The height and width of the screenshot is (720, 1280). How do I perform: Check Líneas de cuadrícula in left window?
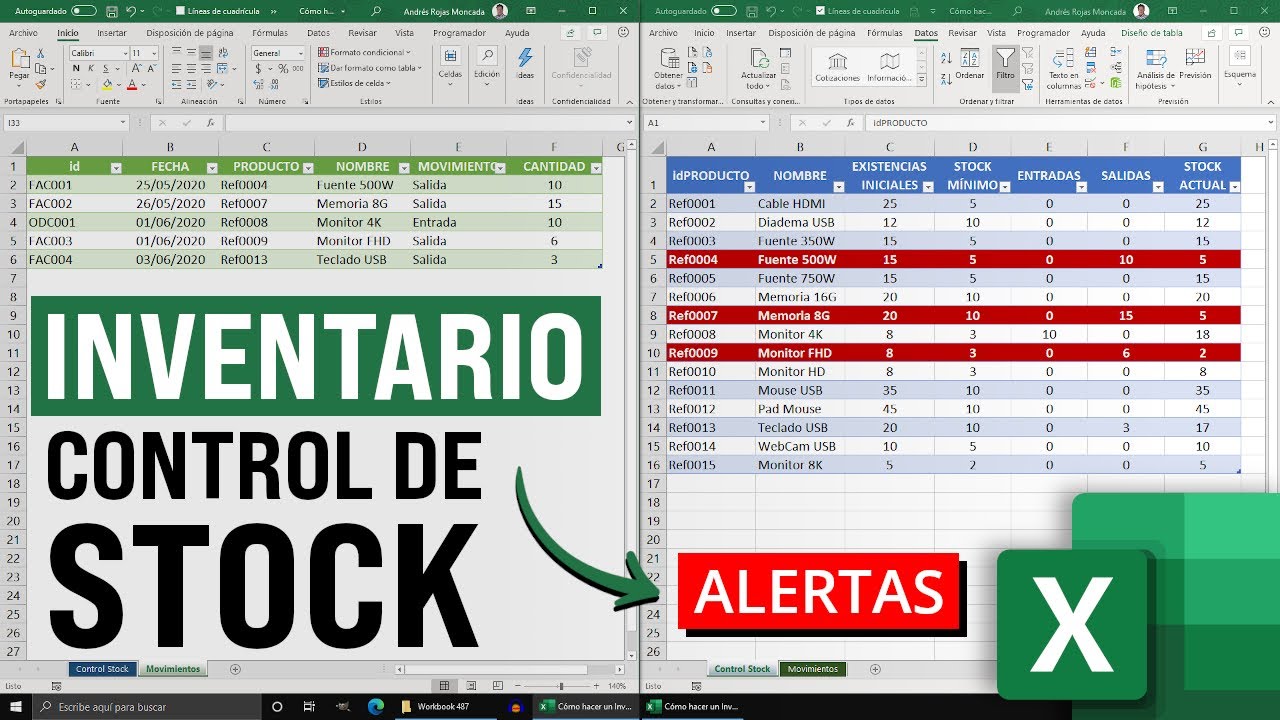click(x=180, y=11)
